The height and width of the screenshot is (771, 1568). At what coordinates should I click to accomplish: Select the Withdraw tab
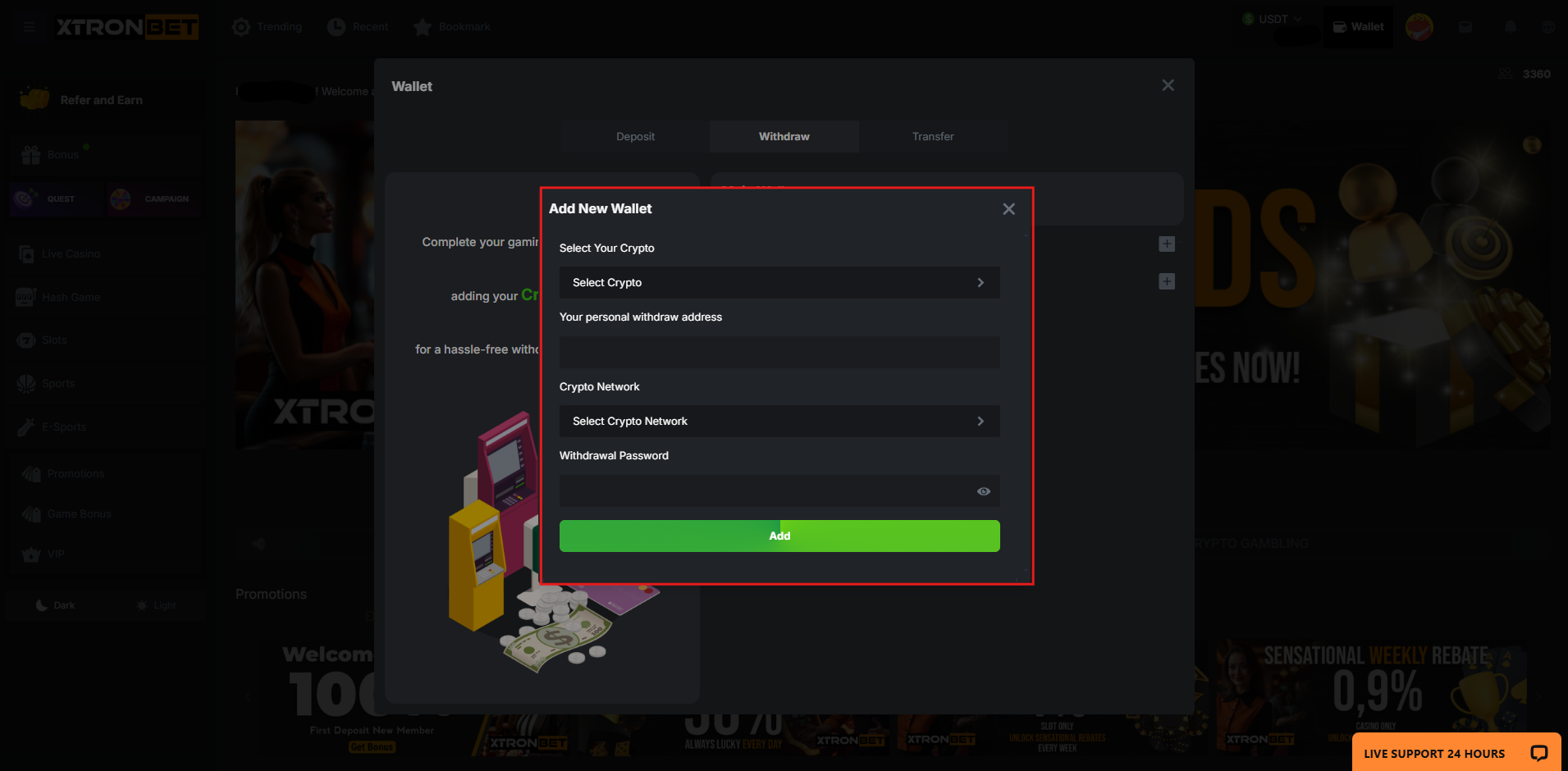[784, 136]
